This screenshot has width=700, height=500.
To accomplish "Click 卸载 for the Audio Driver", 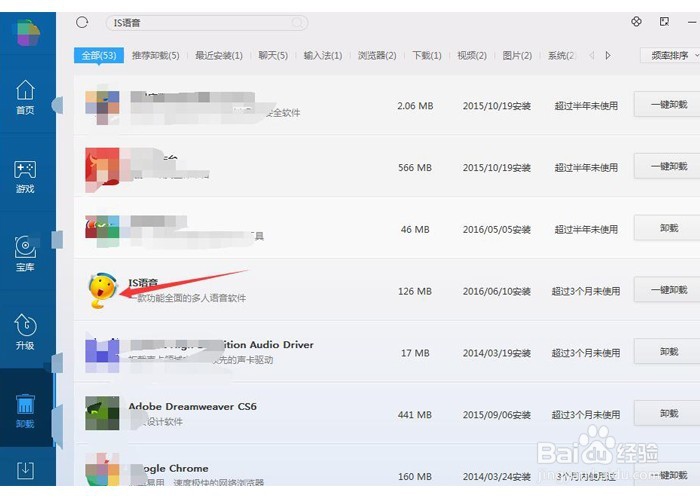I will 668,352.
